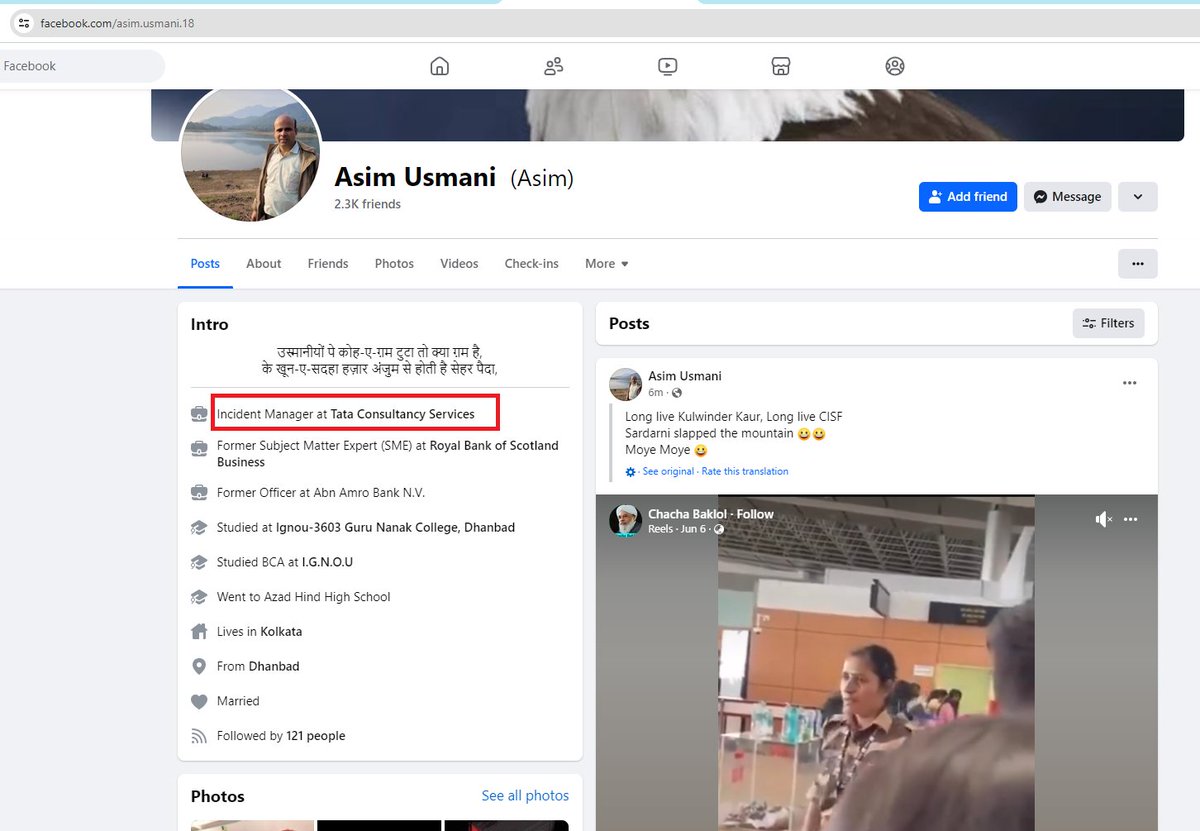
Task: Open the Facebook Home icon
Action: click(439, 66)
